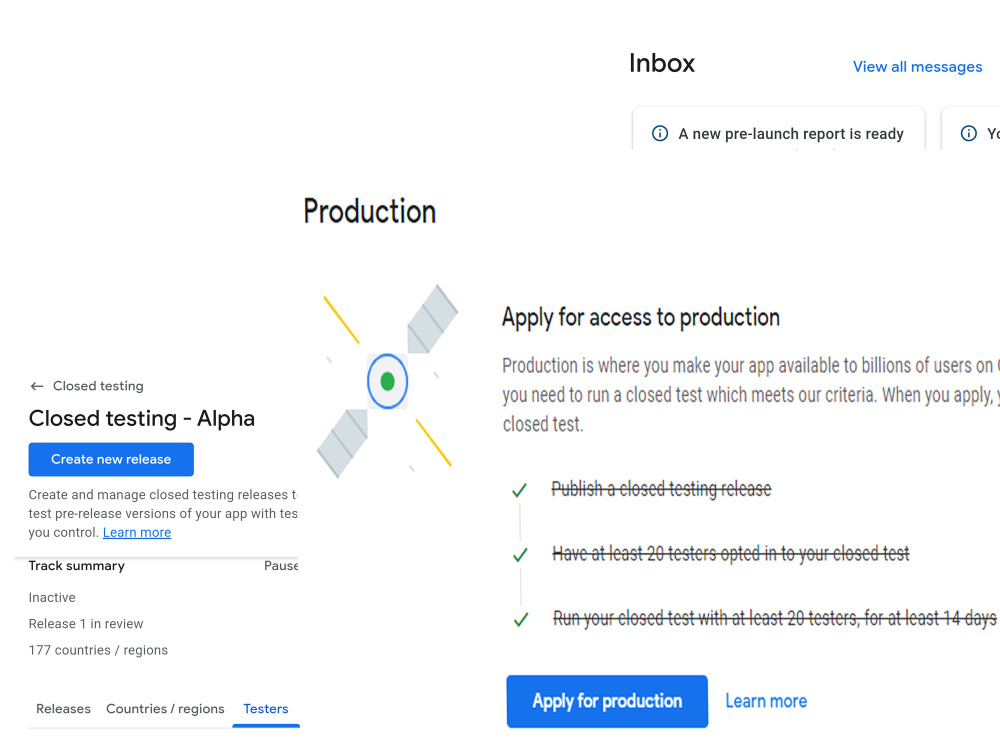Click Apply for production button
The height and width of the screenshot is (750, 1000).
(607, 701)
